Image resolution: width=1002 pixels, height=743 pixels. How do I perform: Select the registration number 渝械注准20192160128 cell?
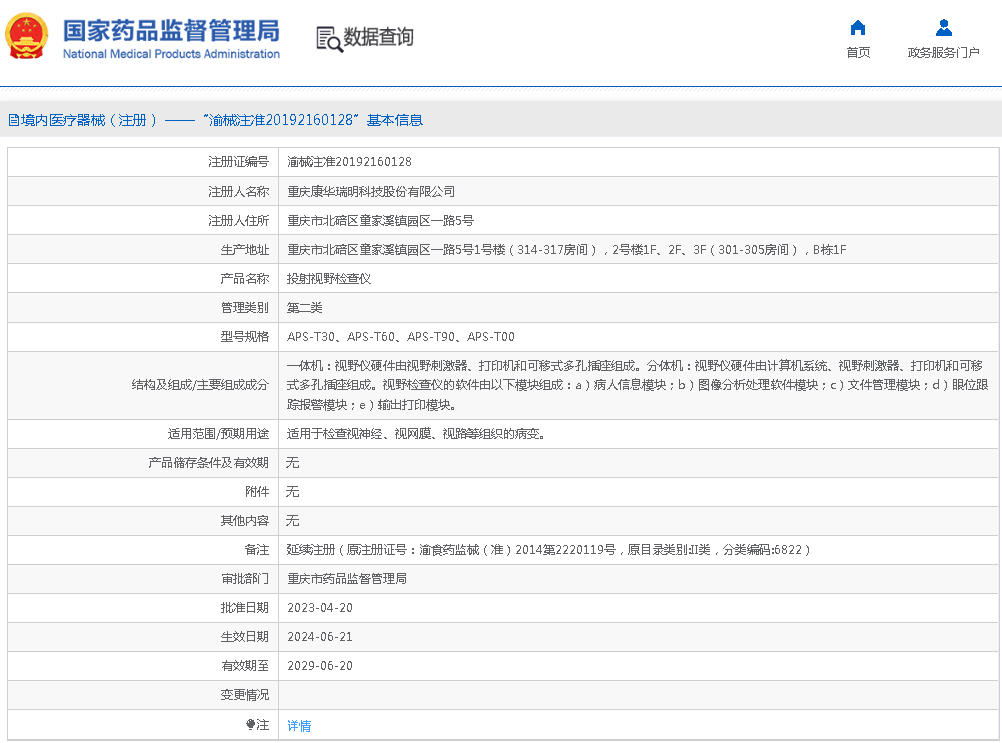pos(349,162)
